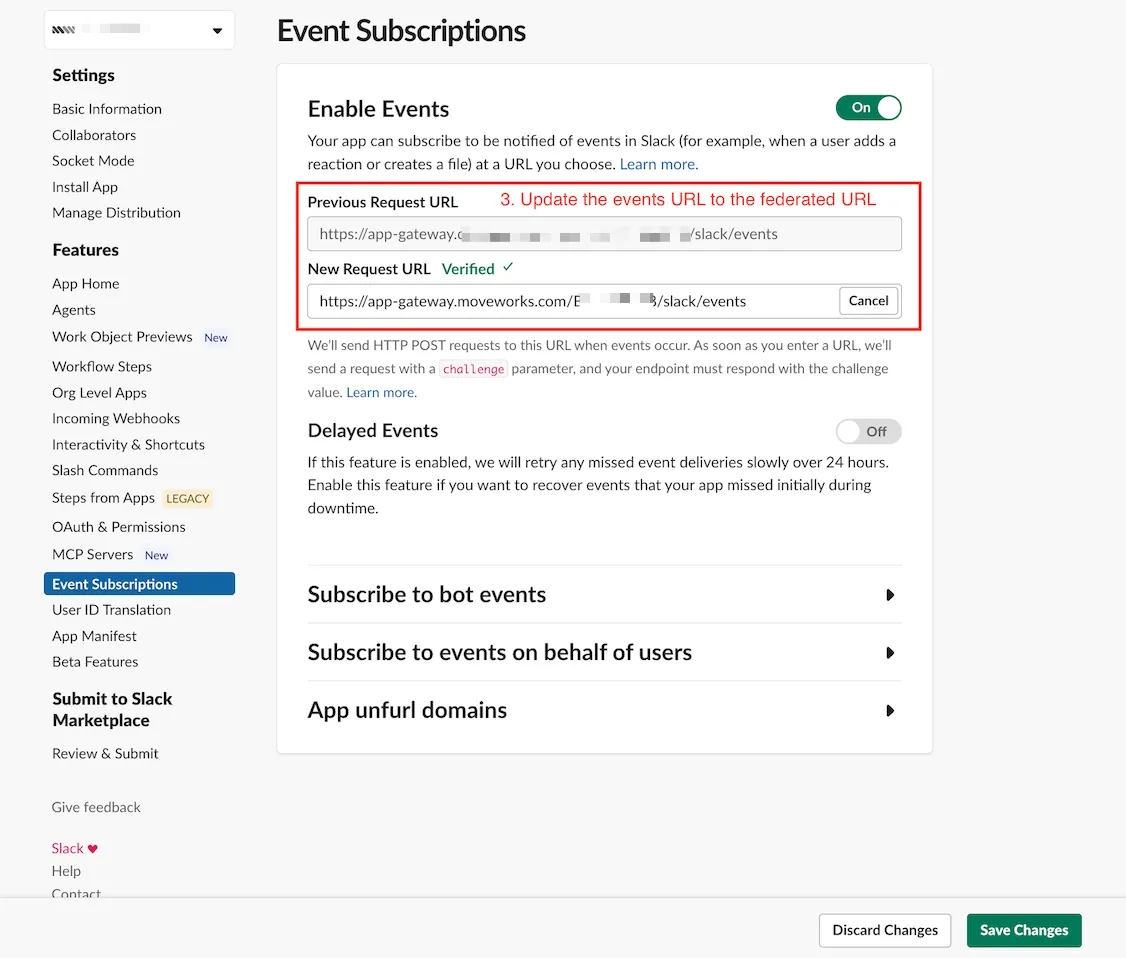1126x958 pixels.
Task: Open Socket Mode settings
Action: (93, 161)
